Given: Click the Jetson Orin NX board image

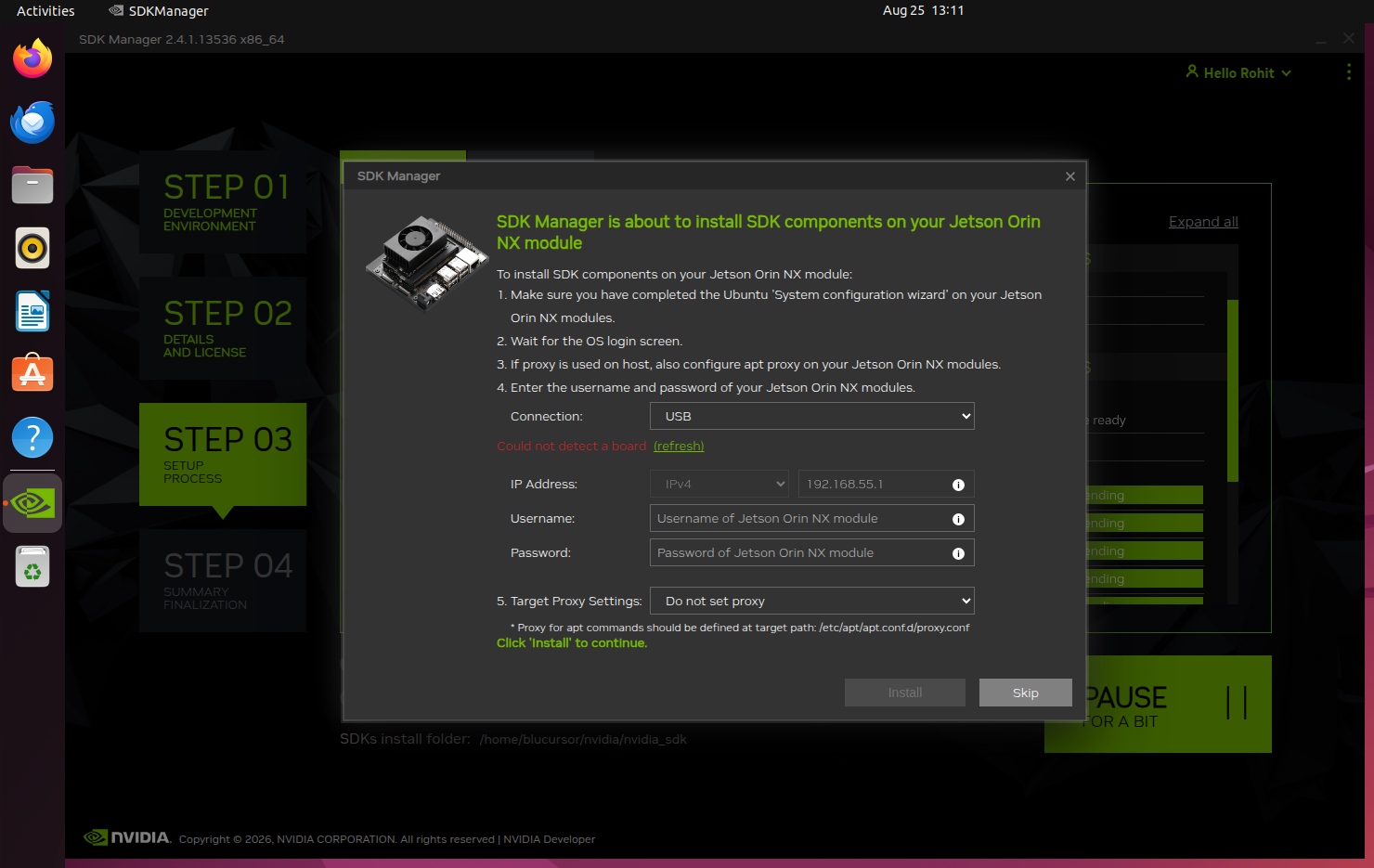Looking at the screenshot, I should pyautogui.click(x=426, y=263).
